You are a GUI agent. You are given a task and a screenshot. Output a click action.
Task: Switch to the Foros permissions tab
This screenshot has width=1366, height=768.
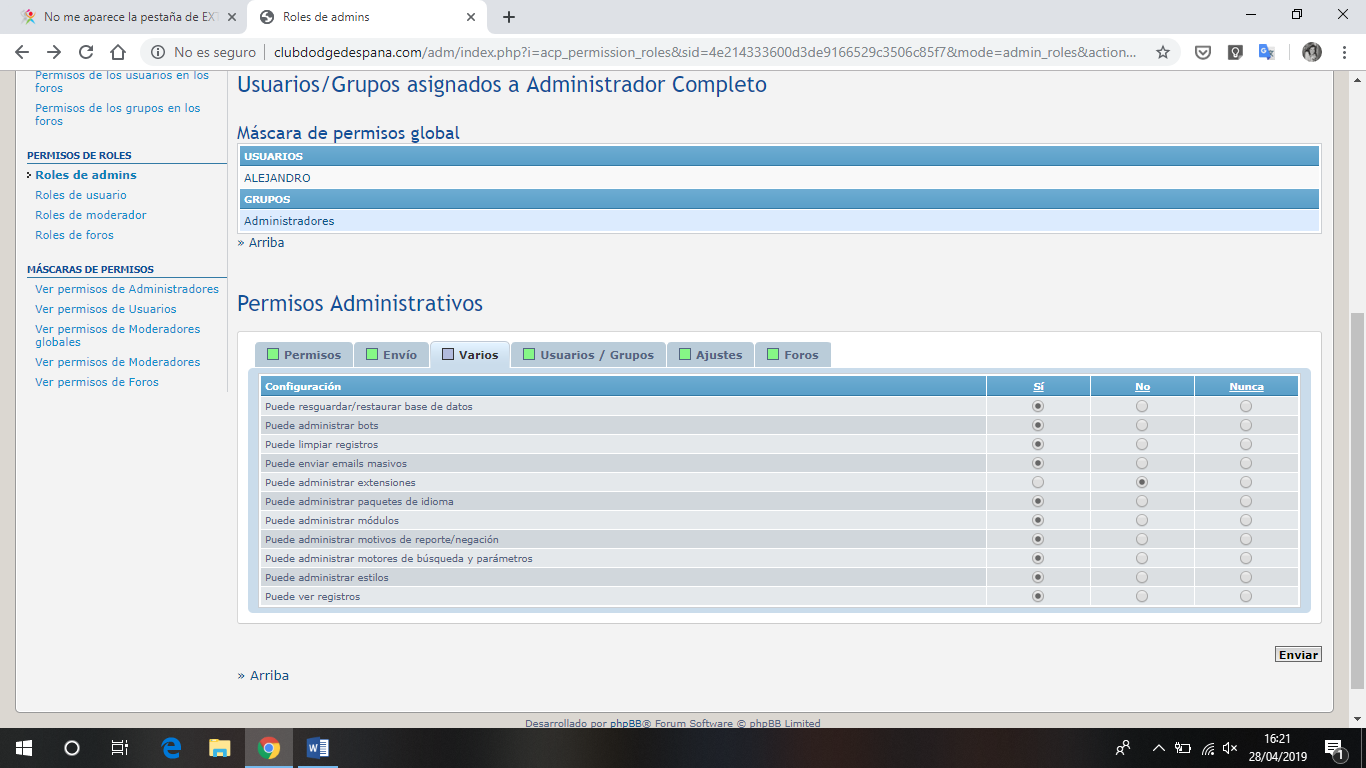[x=792, y=355]
